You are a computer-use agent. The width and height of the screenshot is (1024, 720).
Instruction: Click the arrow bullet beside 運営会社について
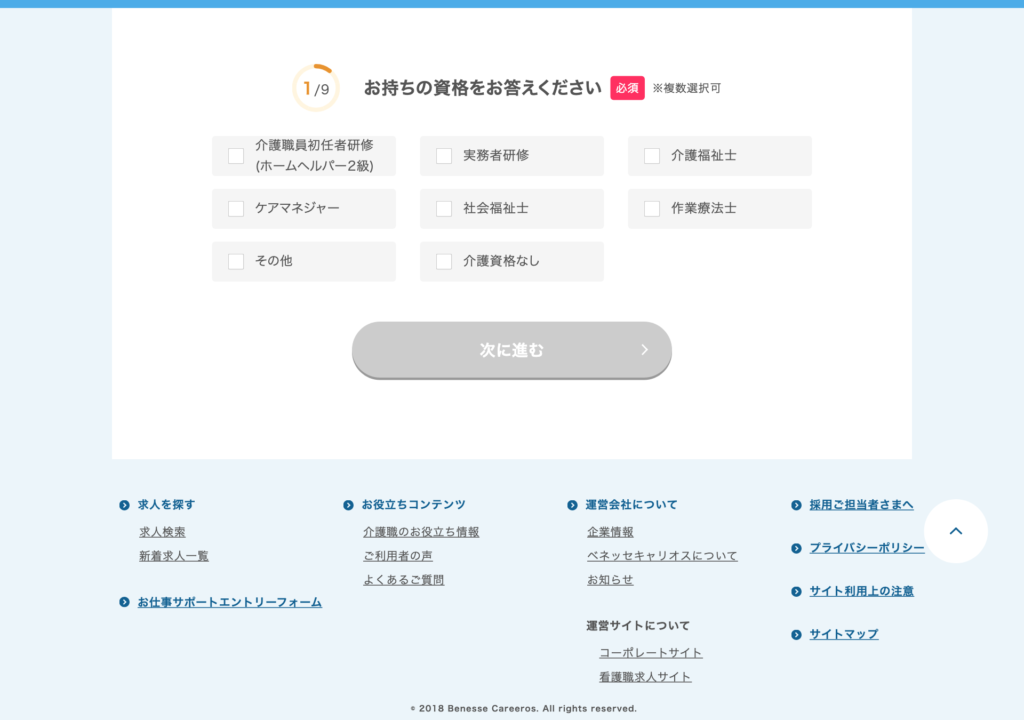point(572,505)
